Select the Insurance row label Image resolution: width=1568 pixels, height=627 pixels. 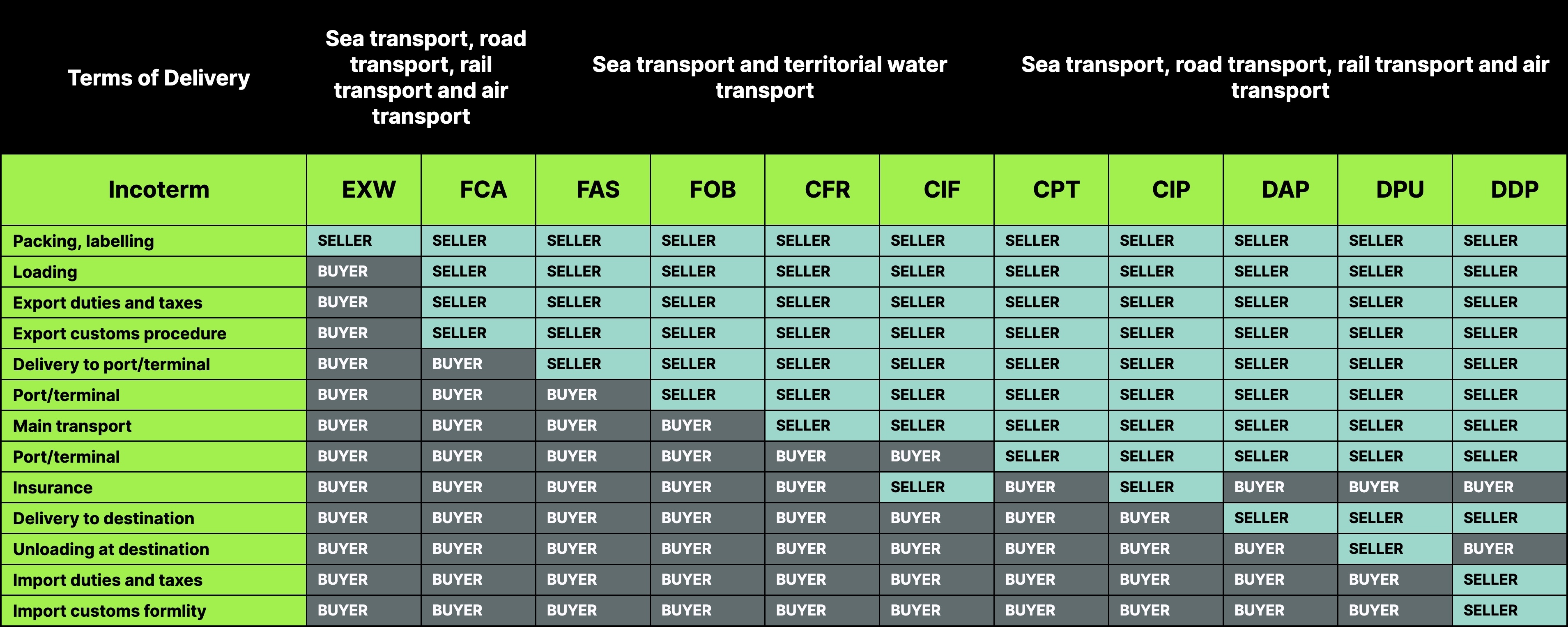click(53, 488)
